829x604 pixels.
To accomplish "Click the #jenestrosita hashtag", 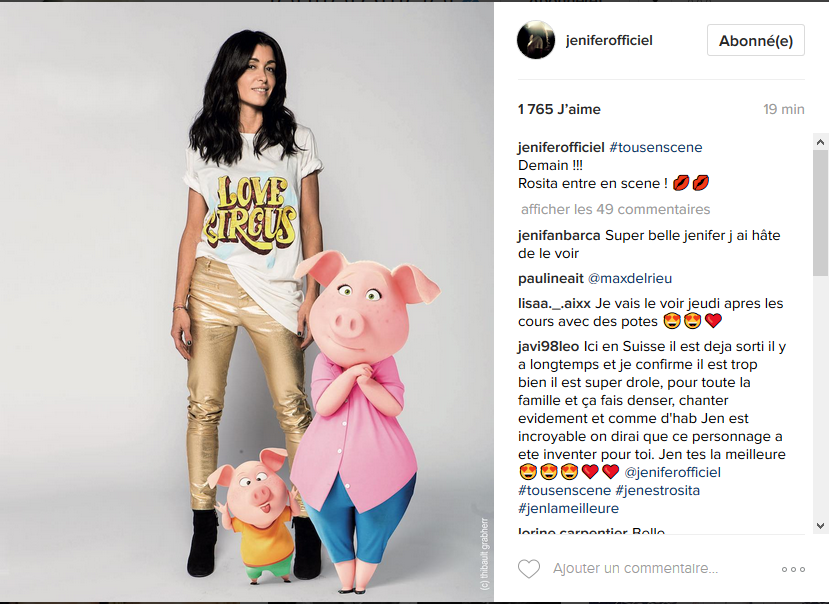I will 657,490.
